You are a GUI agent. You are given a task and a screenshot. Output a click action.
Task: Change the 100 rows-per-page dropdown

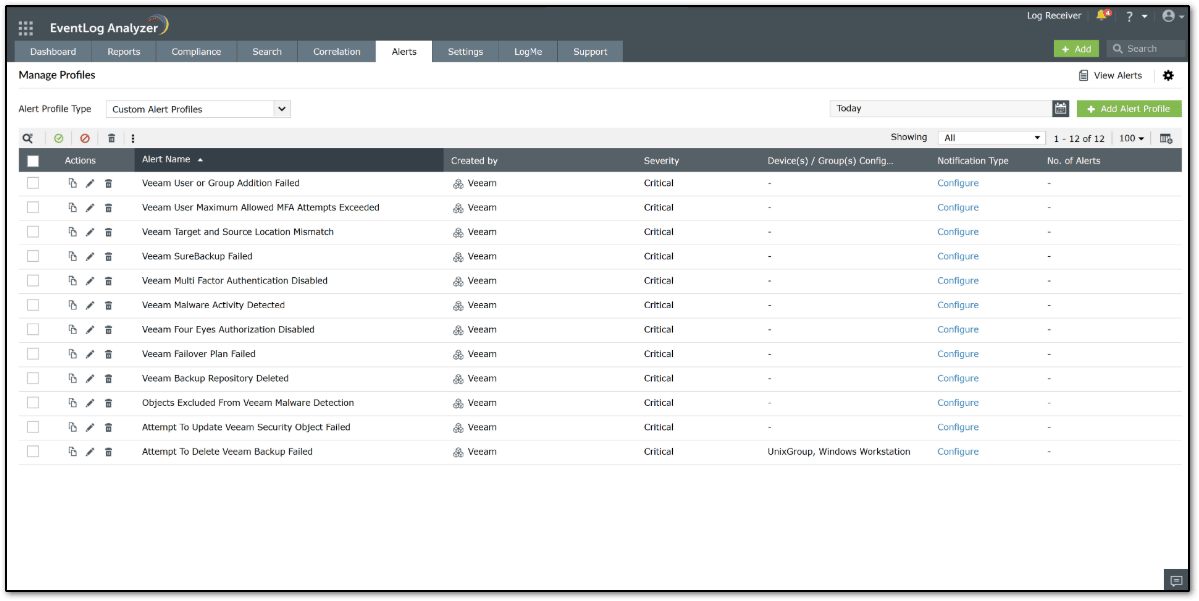click(x=1132, y=138)
